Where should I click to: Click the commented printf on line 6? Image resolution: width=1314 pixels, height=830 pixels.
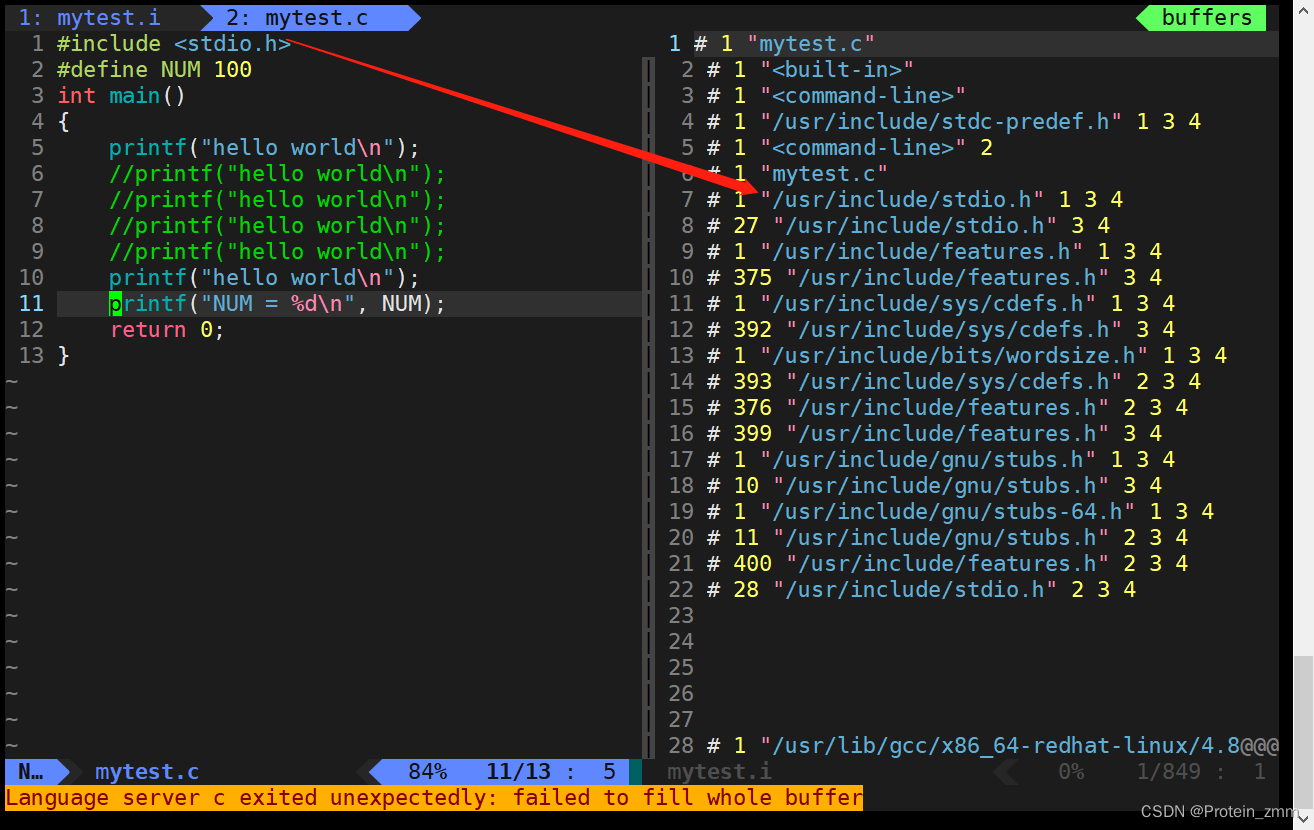click(x=278, y=174)
